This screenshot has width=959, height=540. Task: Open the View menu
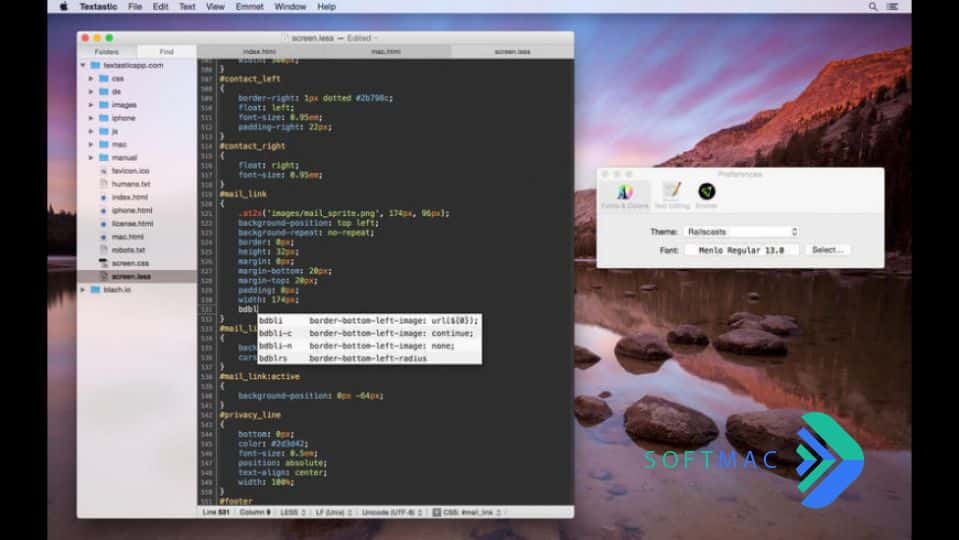point(215,7)
